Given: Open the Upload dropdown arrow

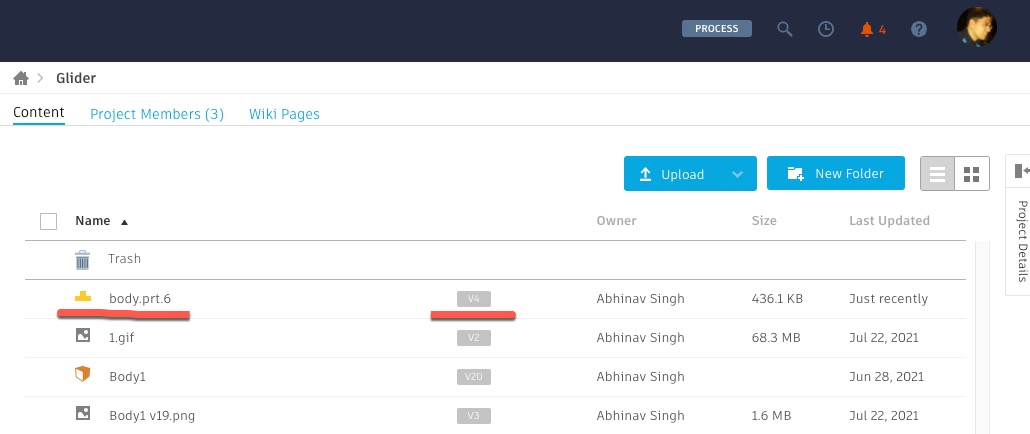Looking at the screenshot, I should coord(737,174).
